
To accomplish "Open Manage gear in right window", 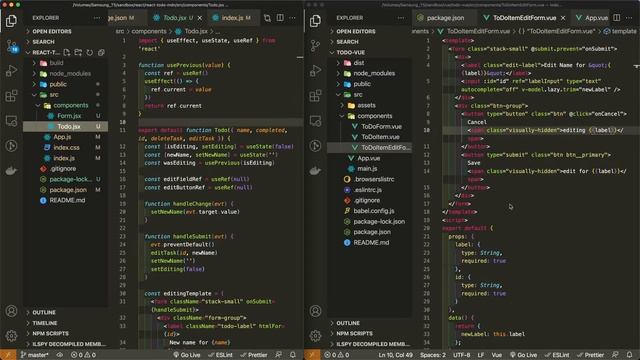I will tap(315, 336).
